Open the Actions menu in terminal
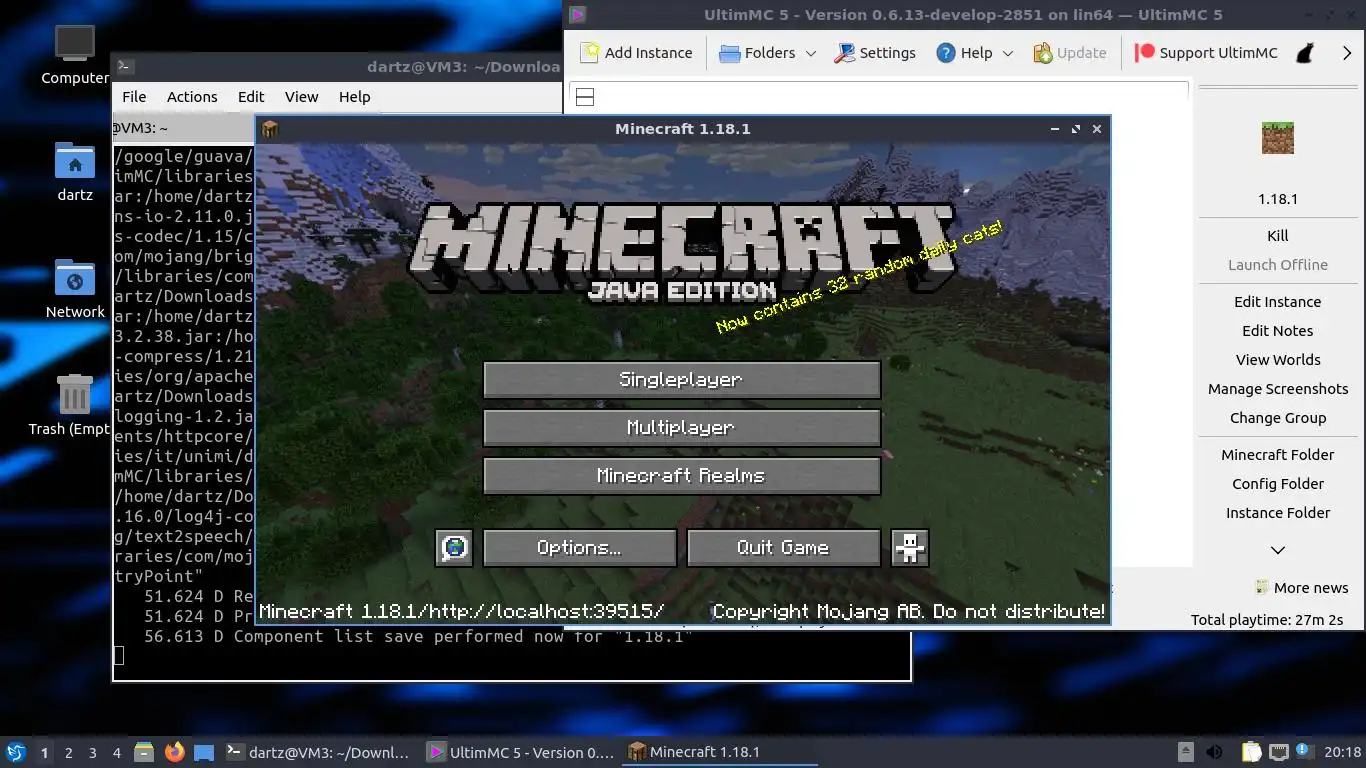The width and height of the screenshot is (1366, 768). [192, 97]
